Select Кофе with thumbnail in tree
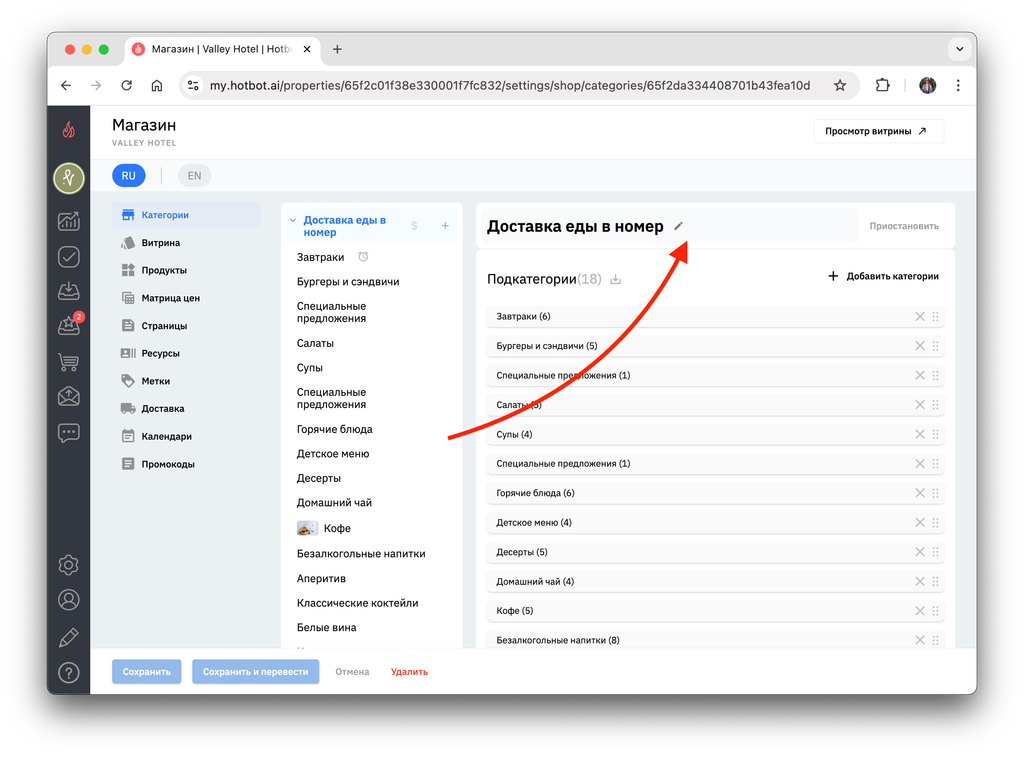 click(x=324, y=528)
